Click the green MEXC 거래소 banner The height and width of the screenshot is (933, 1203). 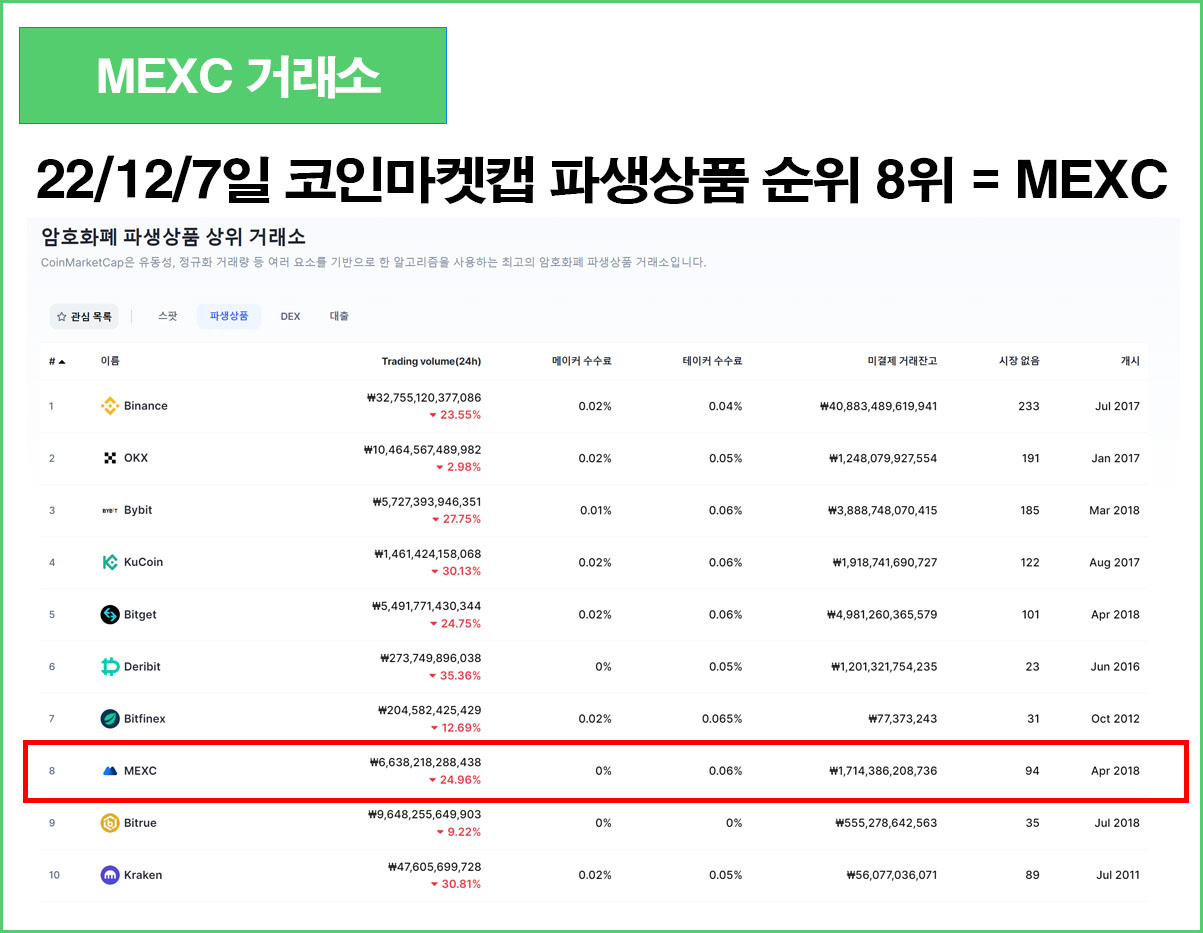[x=233, y=75]
